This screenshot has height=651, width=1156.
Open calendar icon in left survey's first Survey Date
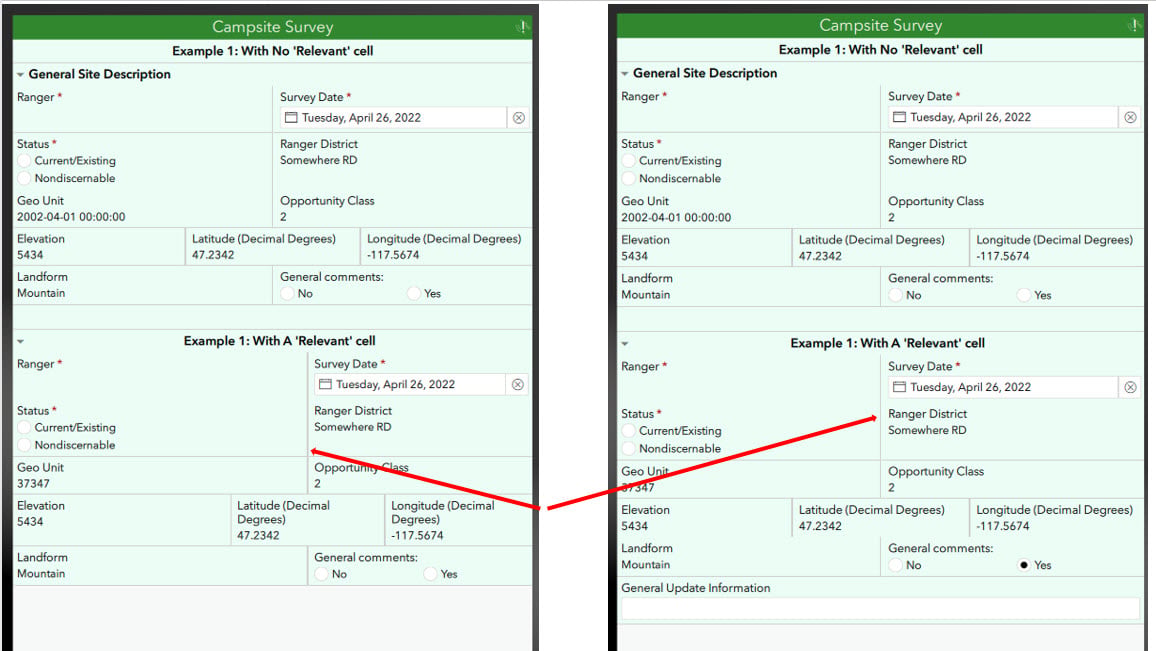click(291, 118)
